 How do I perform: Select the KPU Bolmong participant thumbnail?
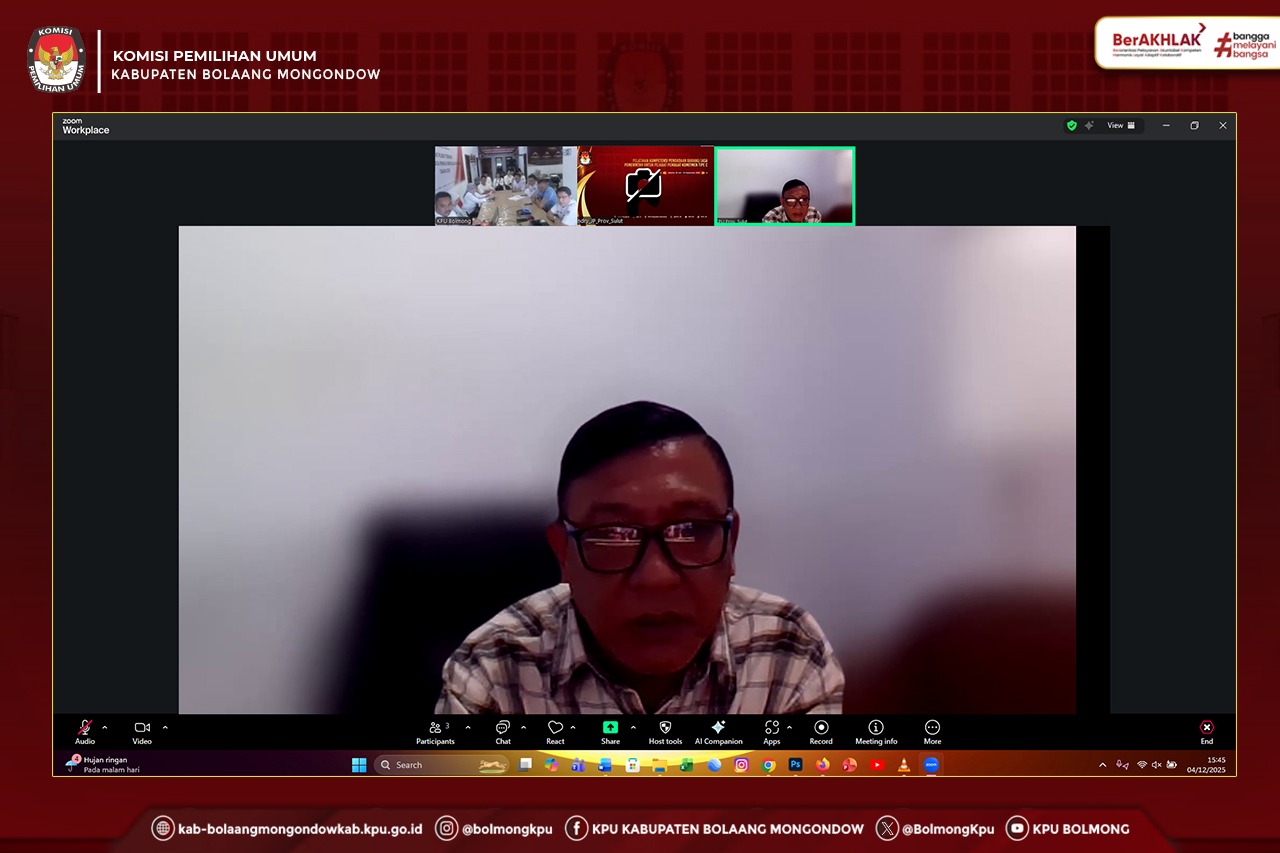pos(506,186)
